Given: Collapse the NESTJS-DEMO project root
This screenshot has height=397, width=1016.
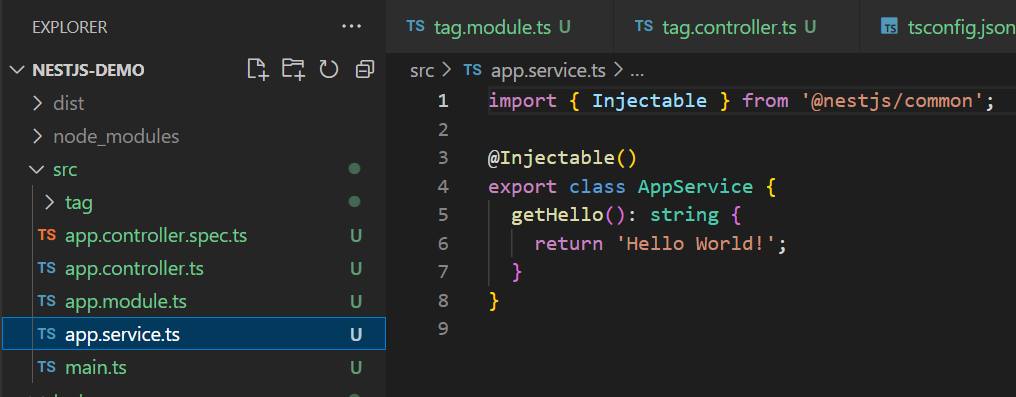Looking at the screenshot, I should pos(18,70).
